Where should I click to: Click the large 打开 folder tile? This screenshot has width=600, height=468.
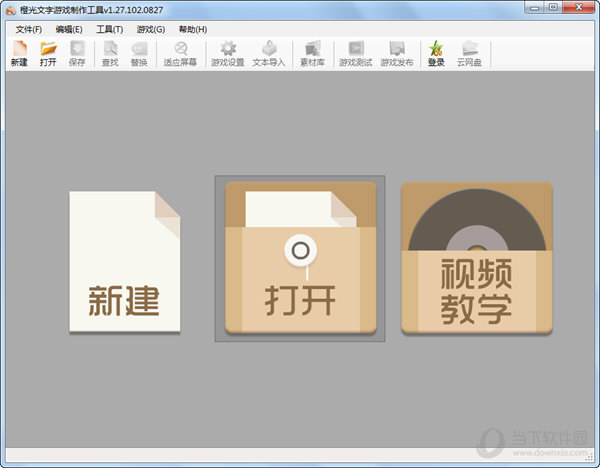[x=300, y=258]
